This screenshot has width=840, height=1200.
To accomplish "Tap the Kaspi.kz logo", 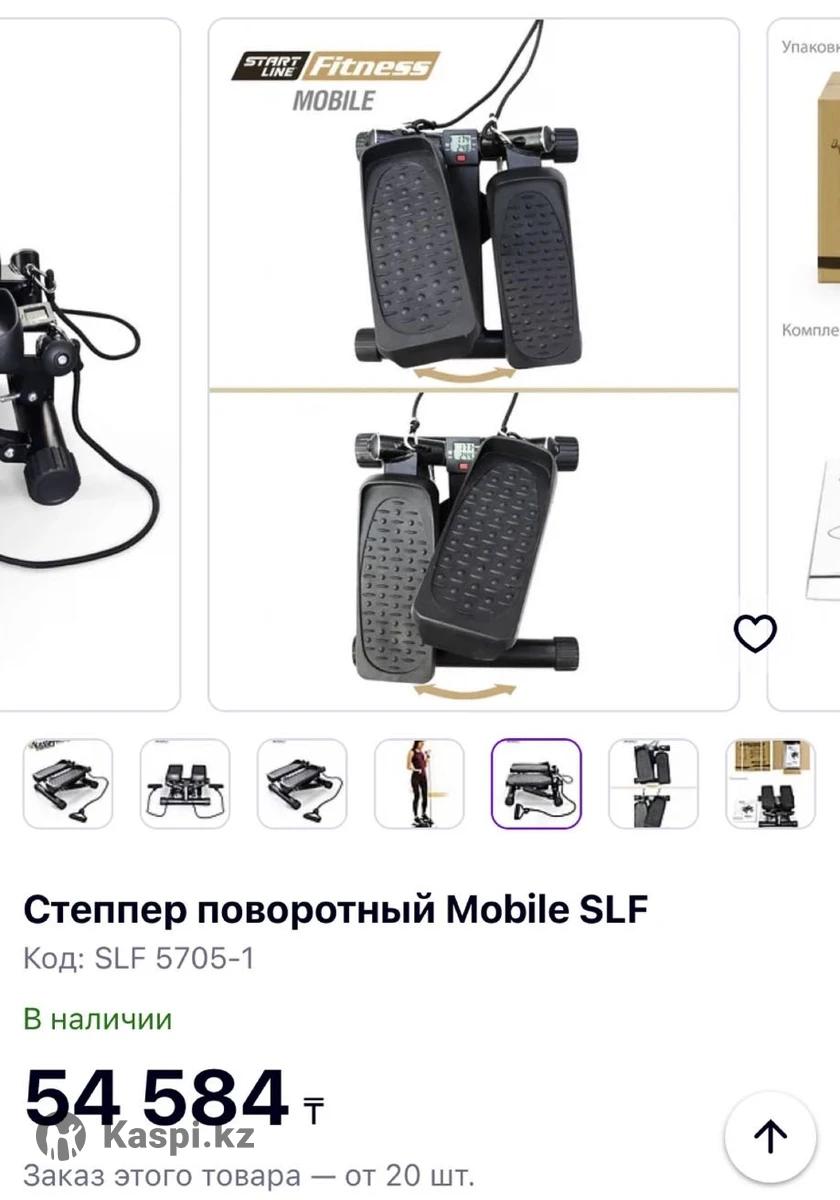I will pos(145,1137).
